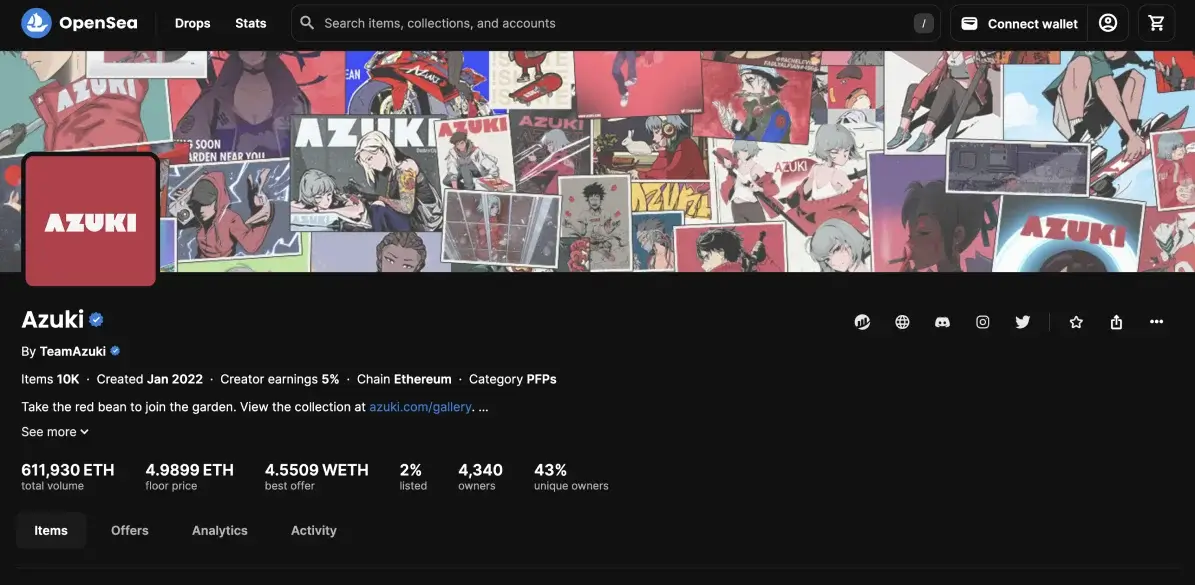Switch to the Analytics tab
Viewport: 1195px width, 585px height.
(x=219, y=530)
